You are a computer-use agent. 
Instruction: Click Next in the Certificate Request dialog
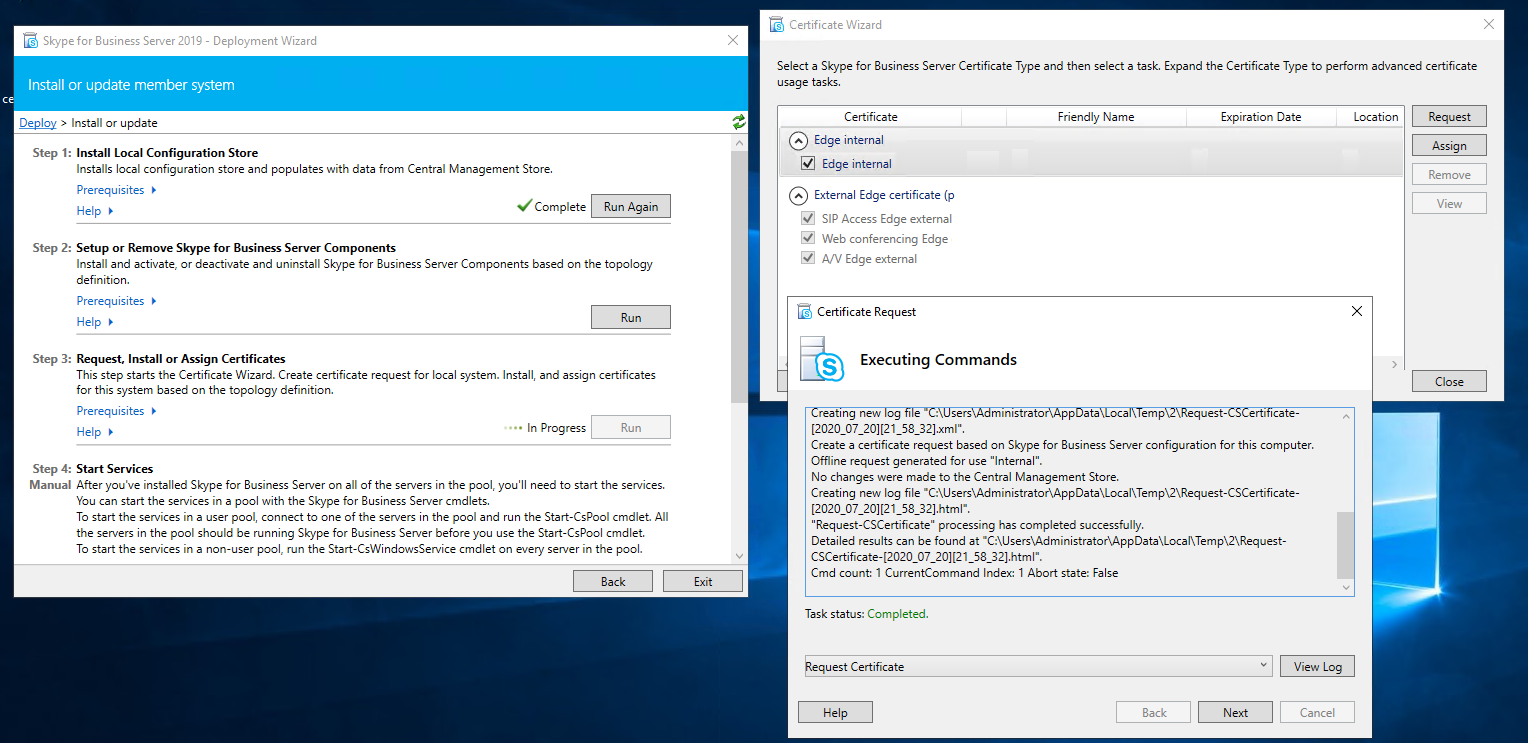1235,713
